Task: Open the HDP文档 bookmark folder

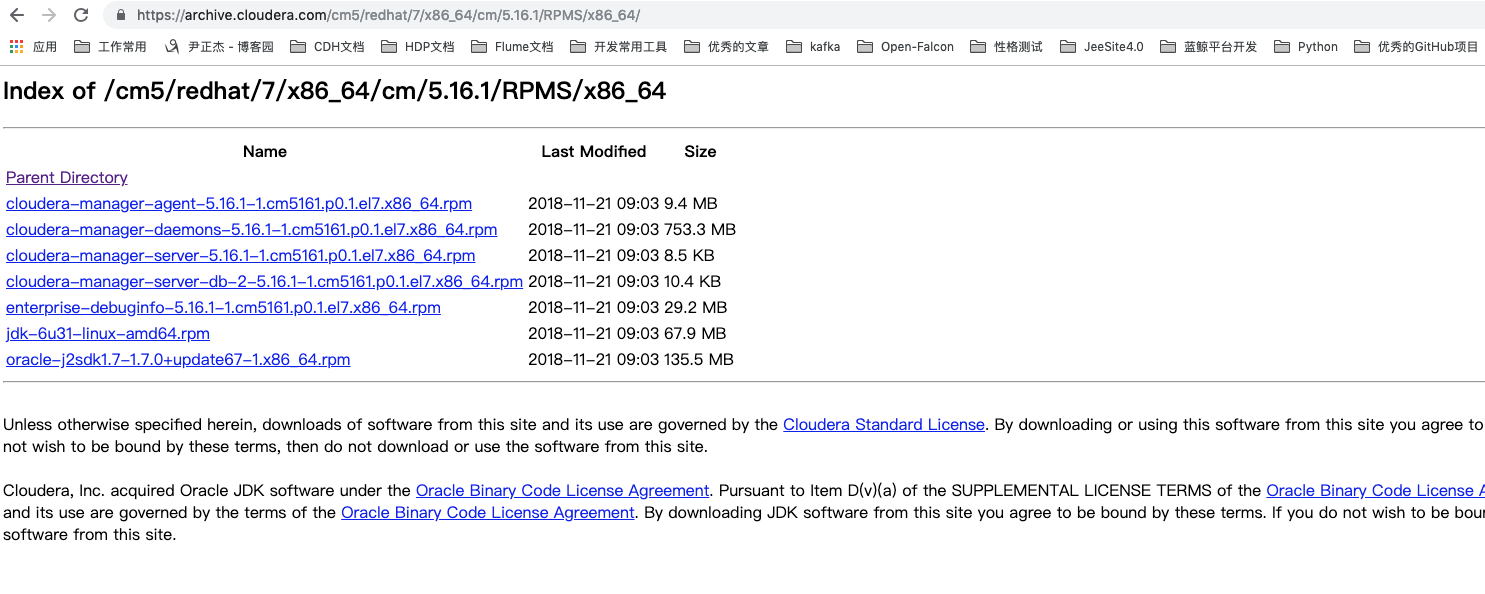Action: (x=417, y=46)
